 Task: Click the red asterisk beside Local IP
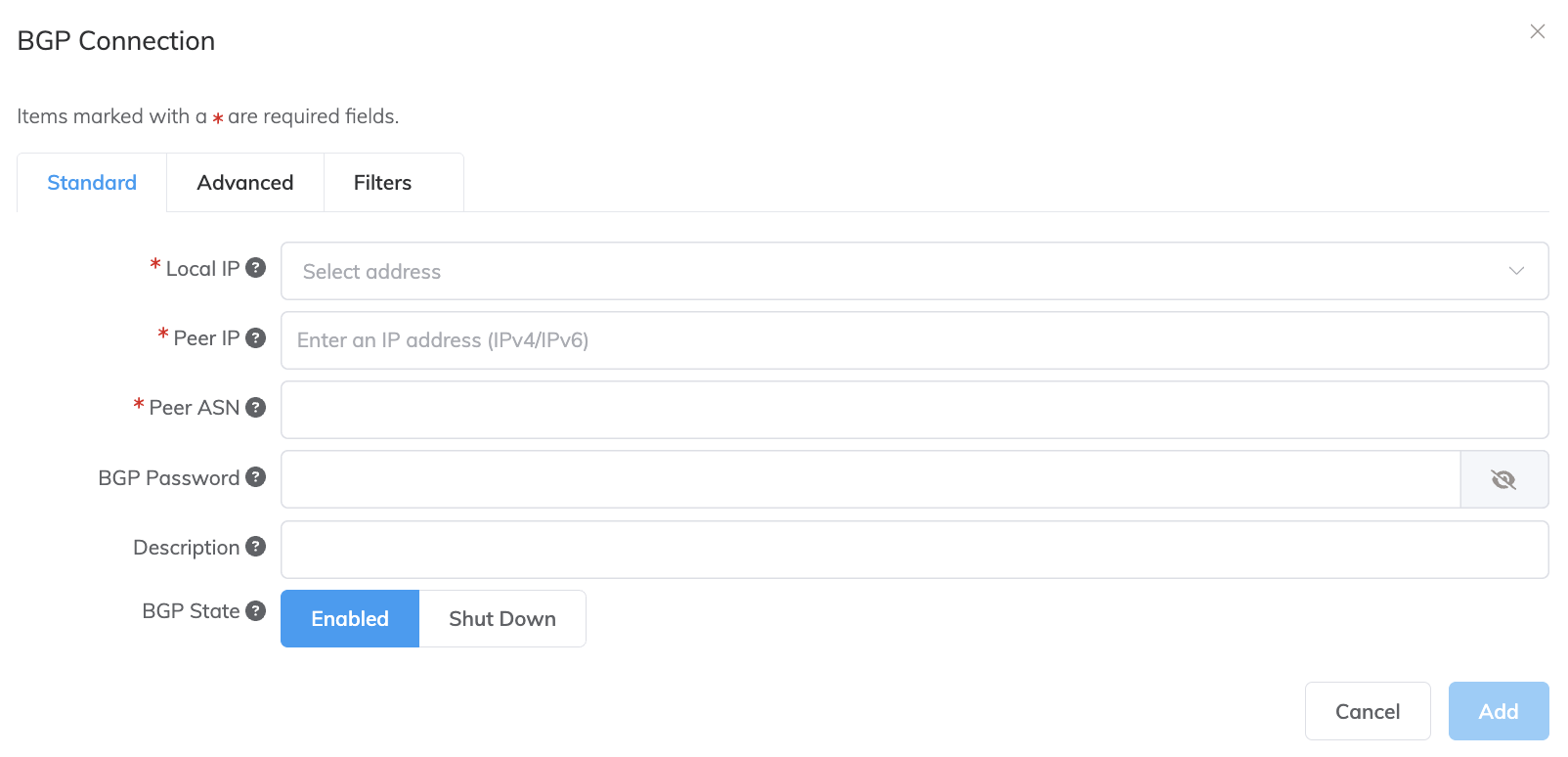153,264
